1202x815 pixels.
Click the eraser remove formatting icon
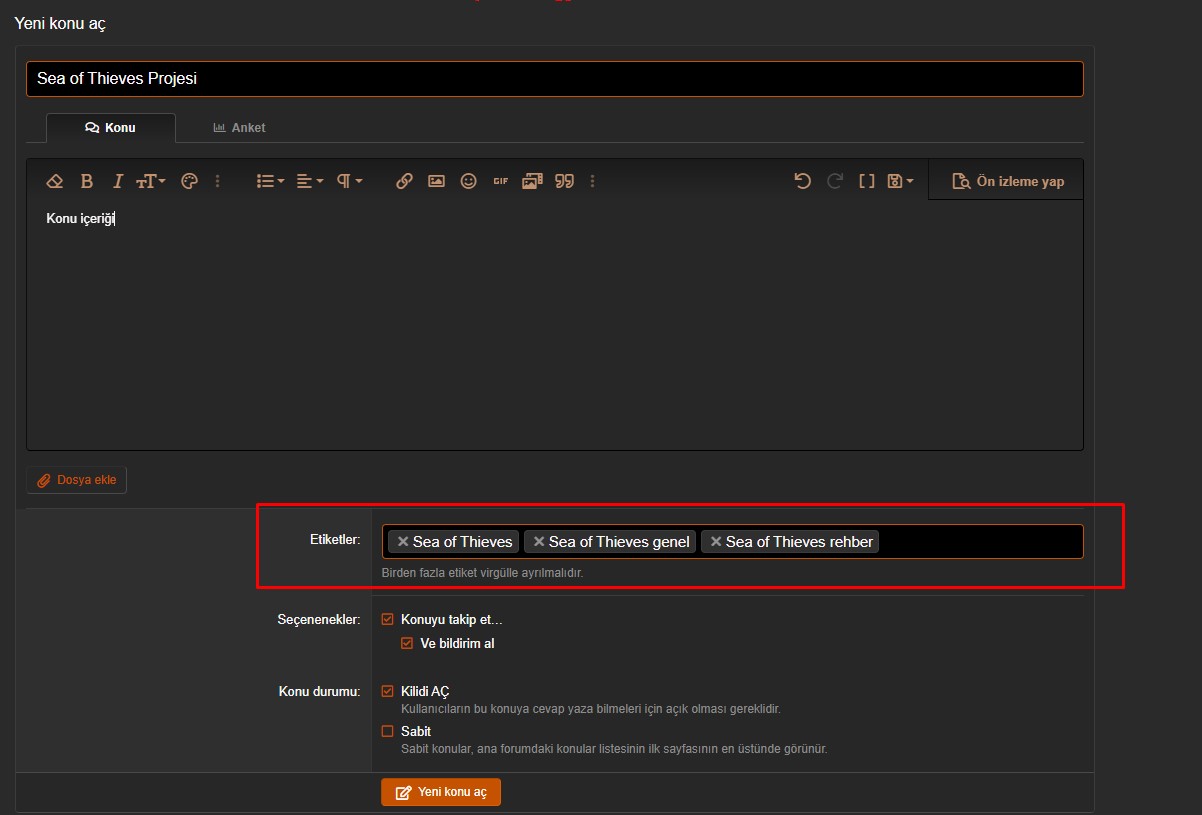[x=55, y=181]
